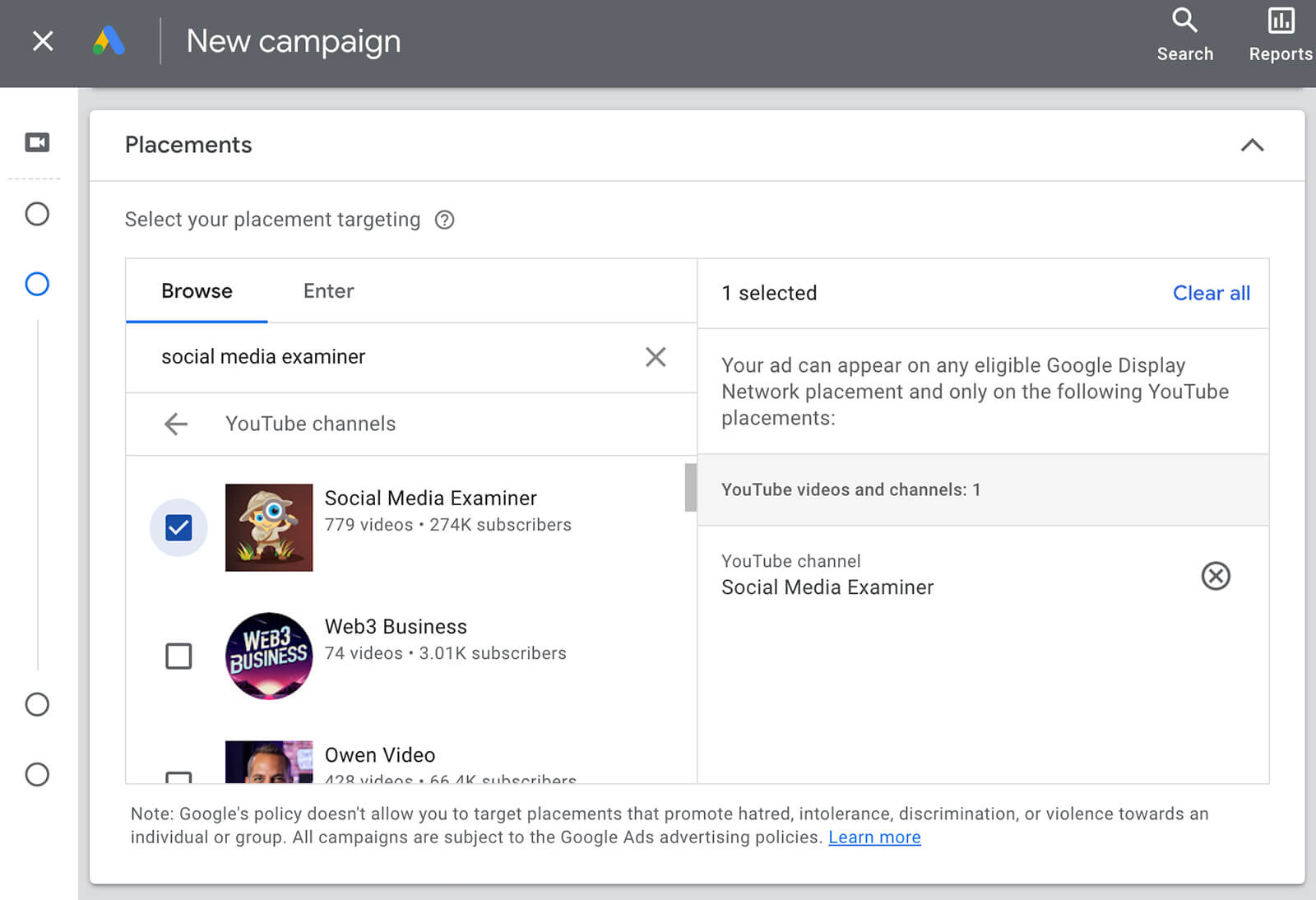The image size is (1316, 900).
Task: Uncheck the Social Media Examiner channel
Action: point(178,527)
